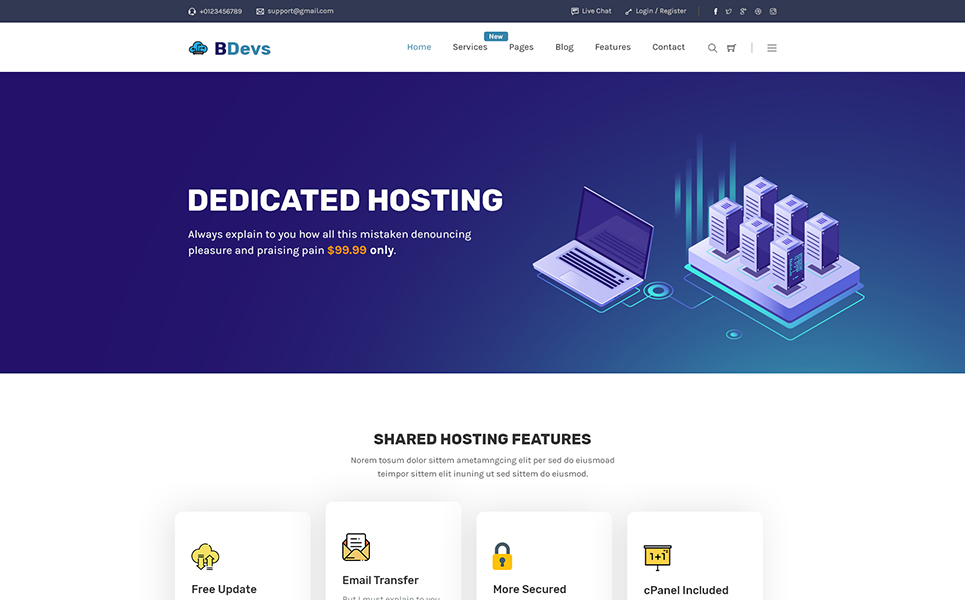Open the shopping cart icon
The height and width of the screenshot is (600, 965).
coord(732,48)
